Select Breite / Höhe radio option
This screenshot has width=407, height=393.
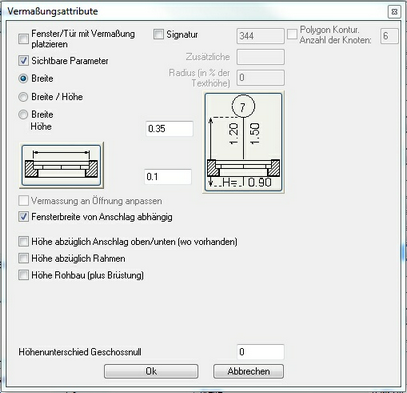pos(23,97)
